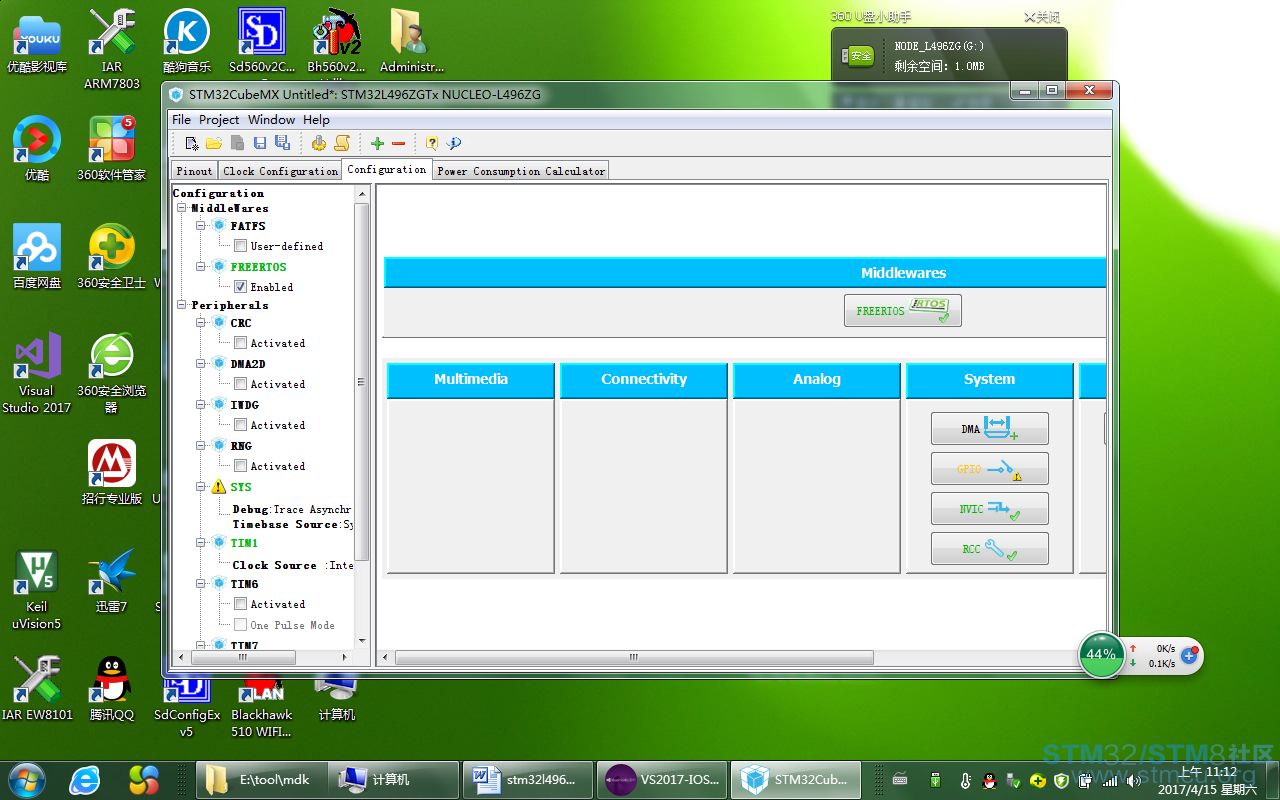The image size is (1280, 800).
Task: Open the Visual Studio 2017 desktop icon
Action: 37,372
